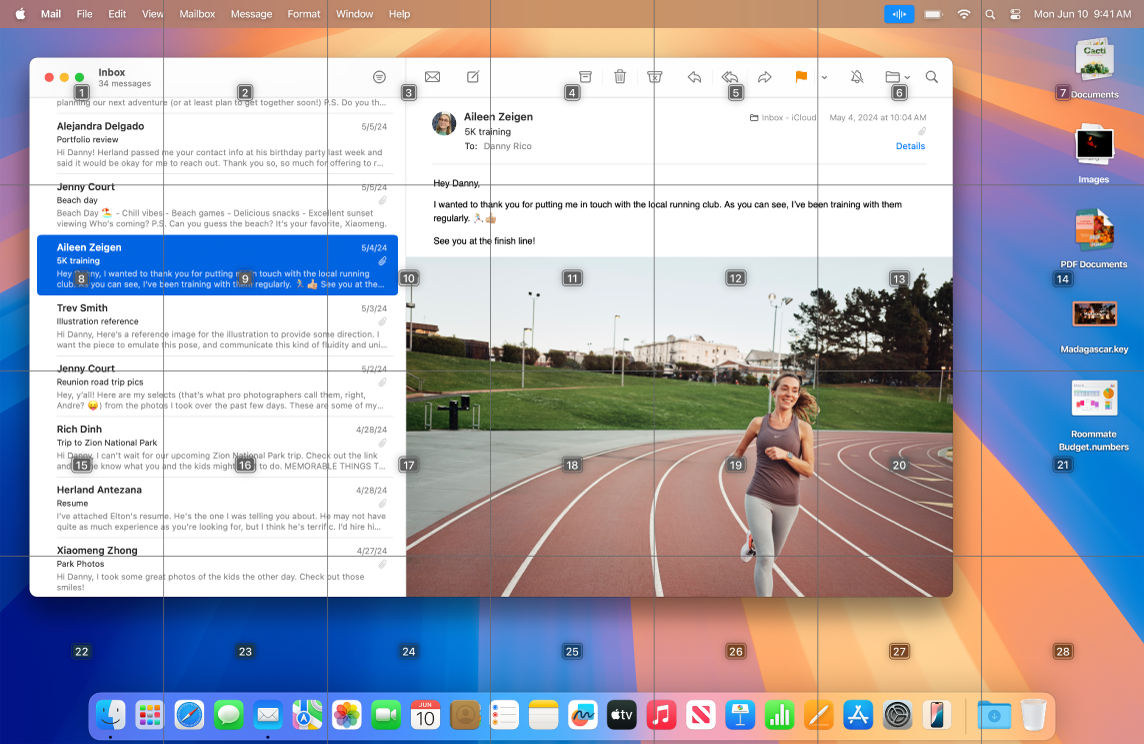The height and width of the screenshot is (746, 1144).
Task: Archive the selected message
Action: [x=584, y=76]
